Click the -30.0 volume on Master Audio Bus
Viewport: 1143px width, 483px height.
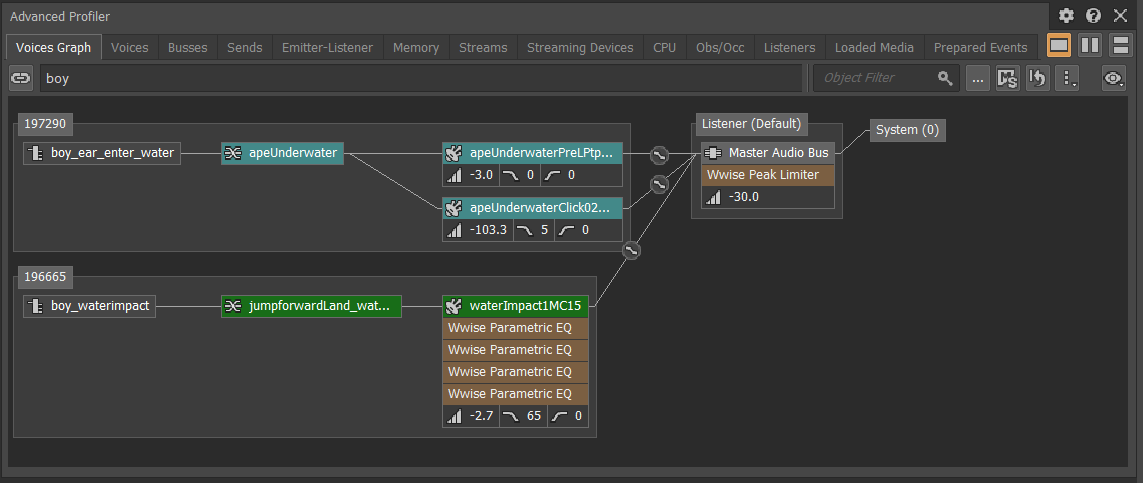744,197
